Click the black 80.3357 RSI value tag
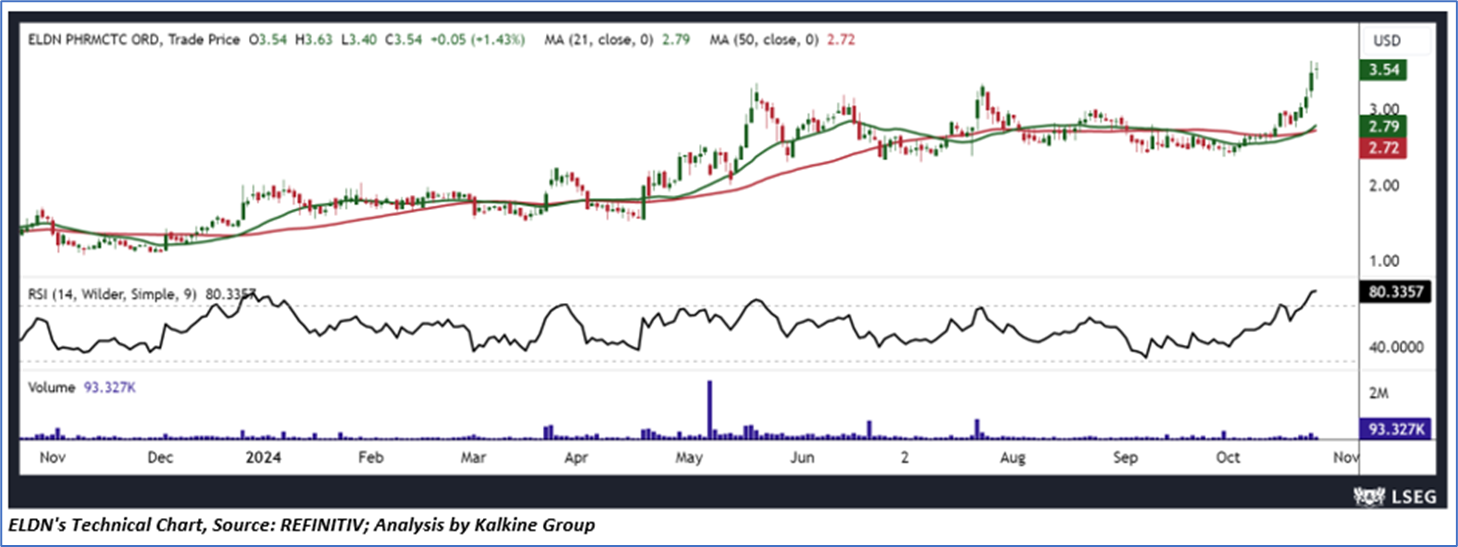Image resolution: width=1458 pixels, height=547 pixels. [x=1395, y=293]
